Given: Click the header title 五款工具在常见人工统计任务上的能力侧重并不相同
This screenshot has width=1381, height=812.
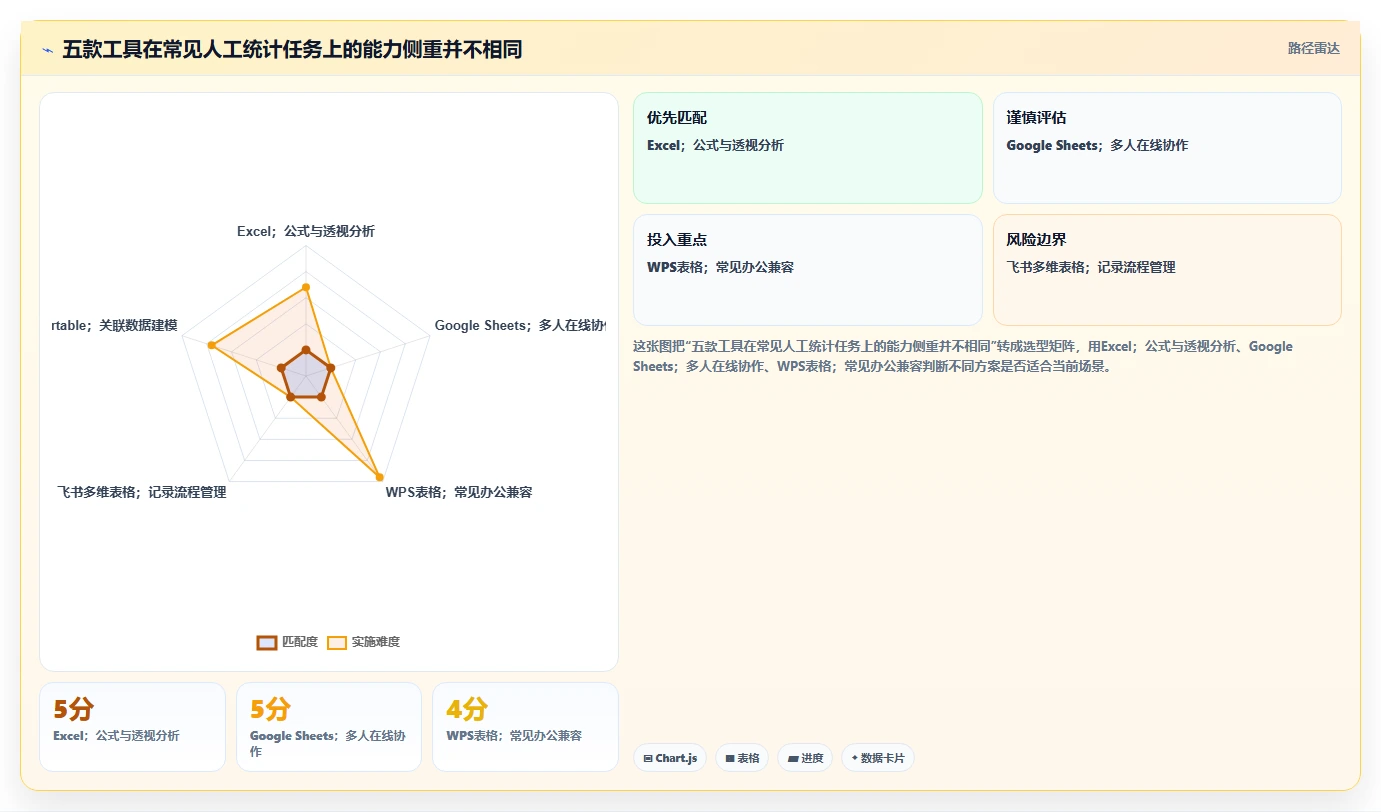Looking at the screenshot, I should click(292, 49).
